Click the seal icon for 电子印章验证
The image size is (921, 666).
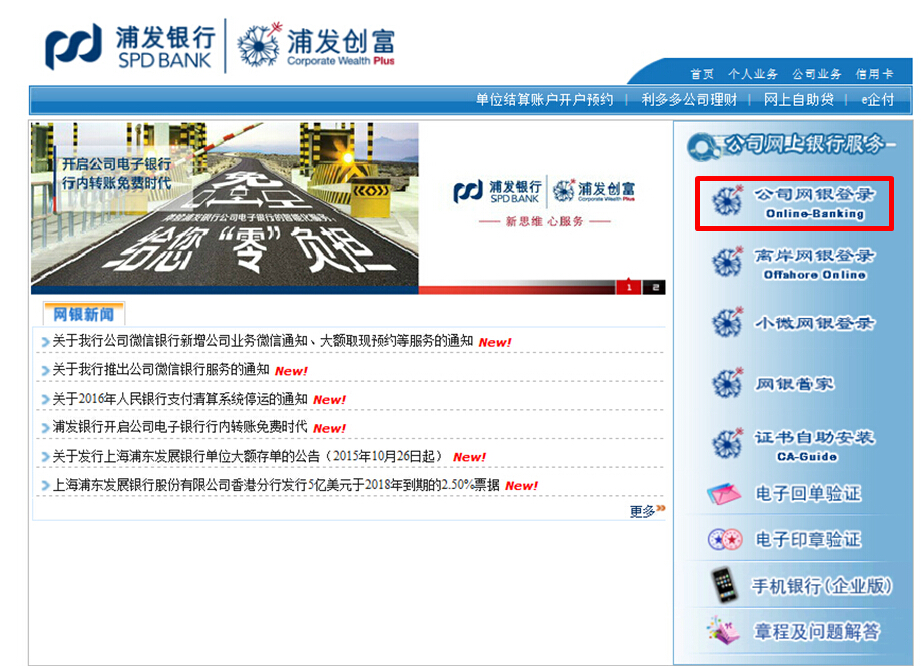(724, 540)
